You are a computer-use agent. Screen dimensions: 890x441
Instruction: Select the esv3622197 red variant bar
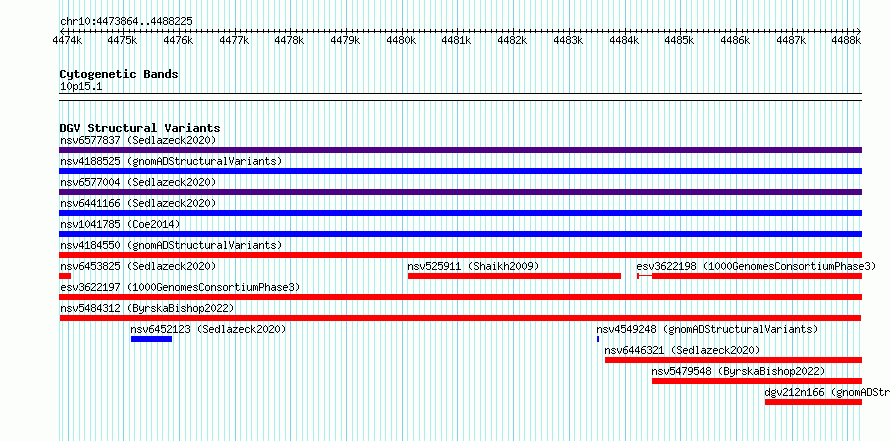click(460, 297)
